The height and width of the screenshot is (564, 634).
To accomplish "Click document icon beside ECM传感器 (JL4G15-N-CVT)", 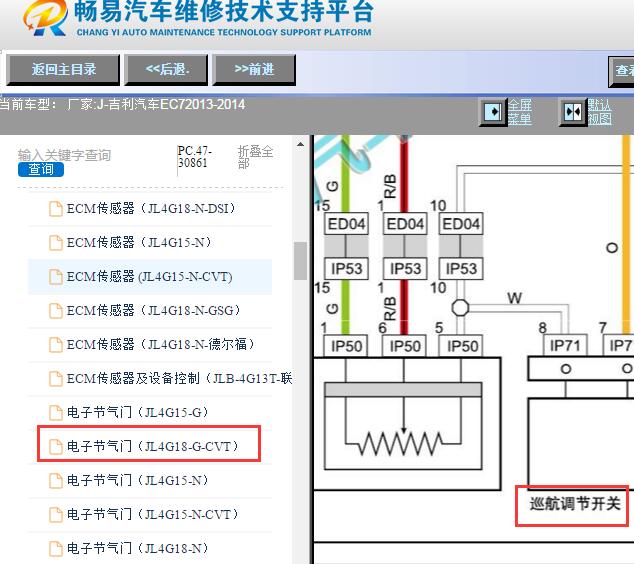I will 55,277.
